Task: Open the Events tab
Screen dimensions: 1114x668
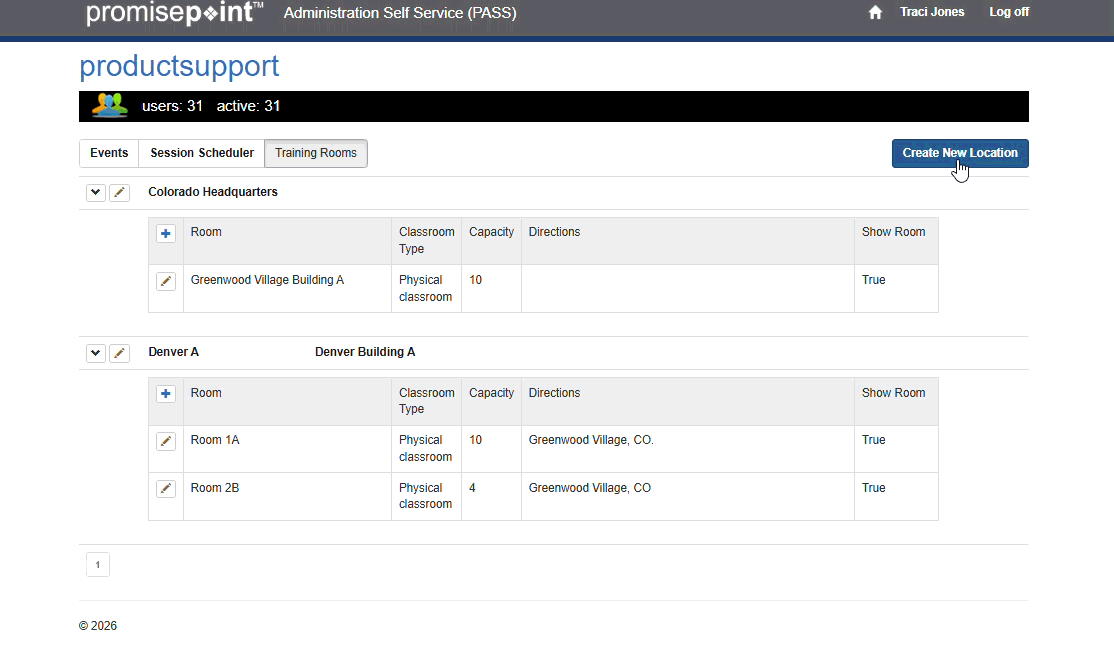Action: click(x=109, y=153)
